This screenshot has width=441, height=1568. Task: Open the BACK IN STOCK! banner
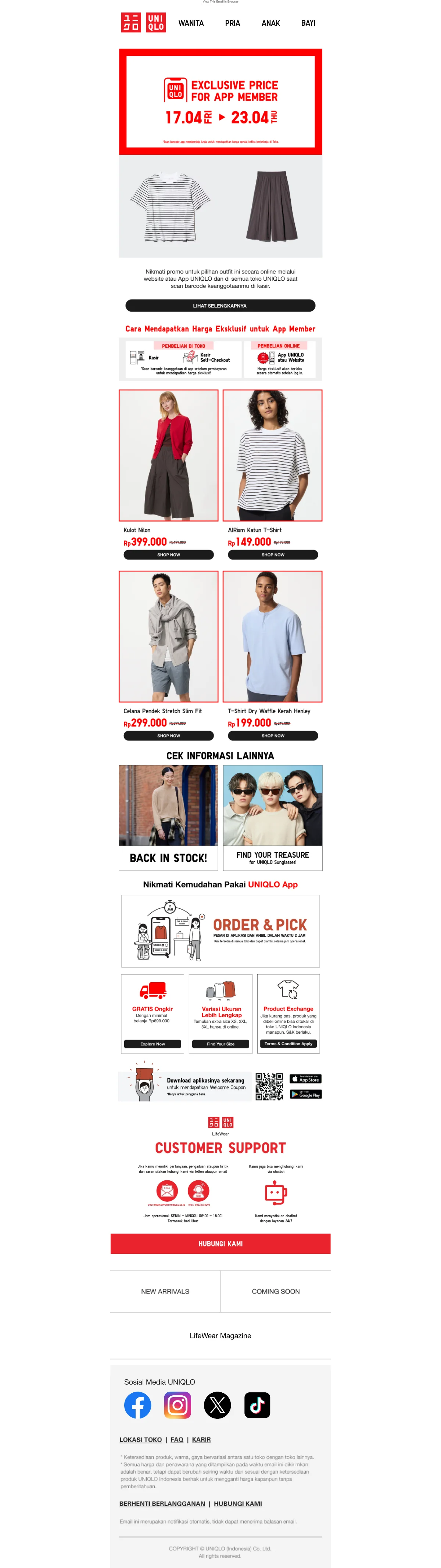(168, 818)
